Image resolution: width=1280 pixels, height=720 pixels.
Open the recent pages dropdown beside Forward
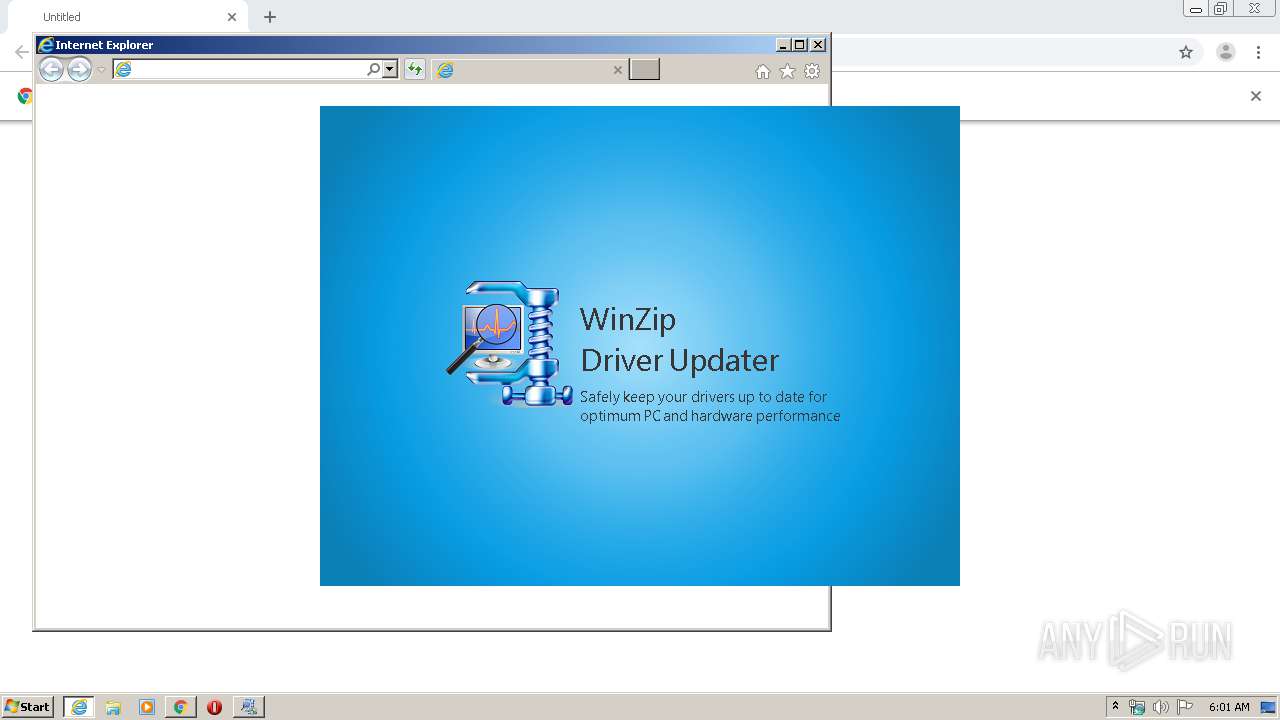point(101,70)
